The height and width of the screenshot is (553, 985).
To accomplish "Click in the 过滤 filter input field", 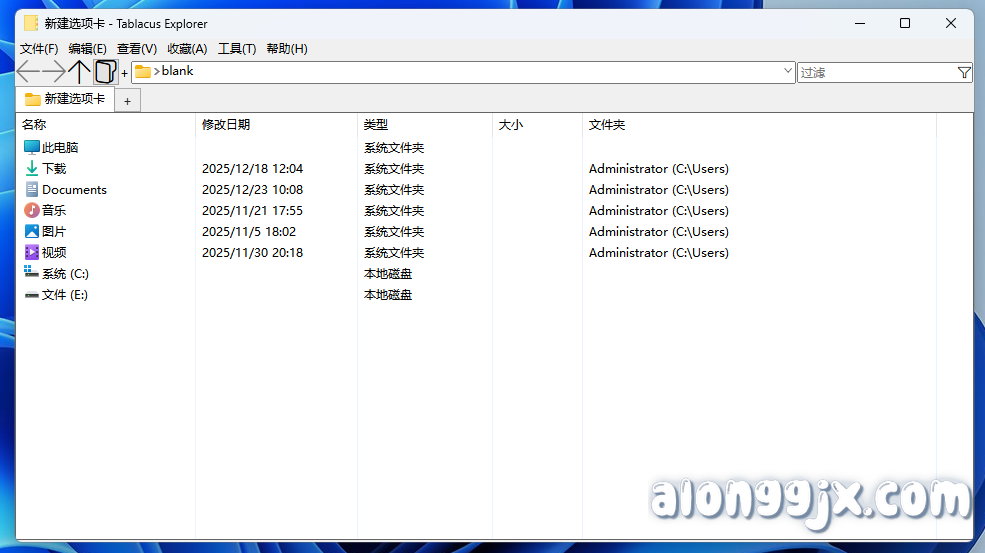I will click(x=876, y=73).
